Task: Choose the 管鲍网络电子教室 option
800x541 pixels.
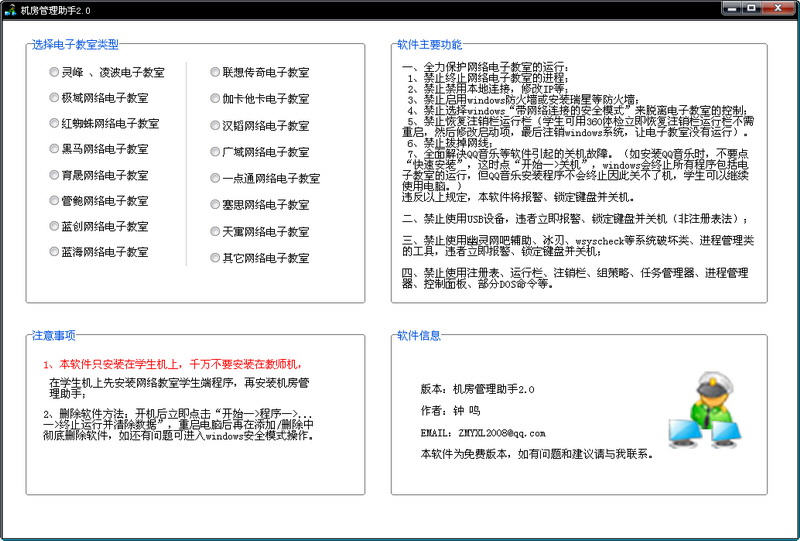Action: point(54,201)
